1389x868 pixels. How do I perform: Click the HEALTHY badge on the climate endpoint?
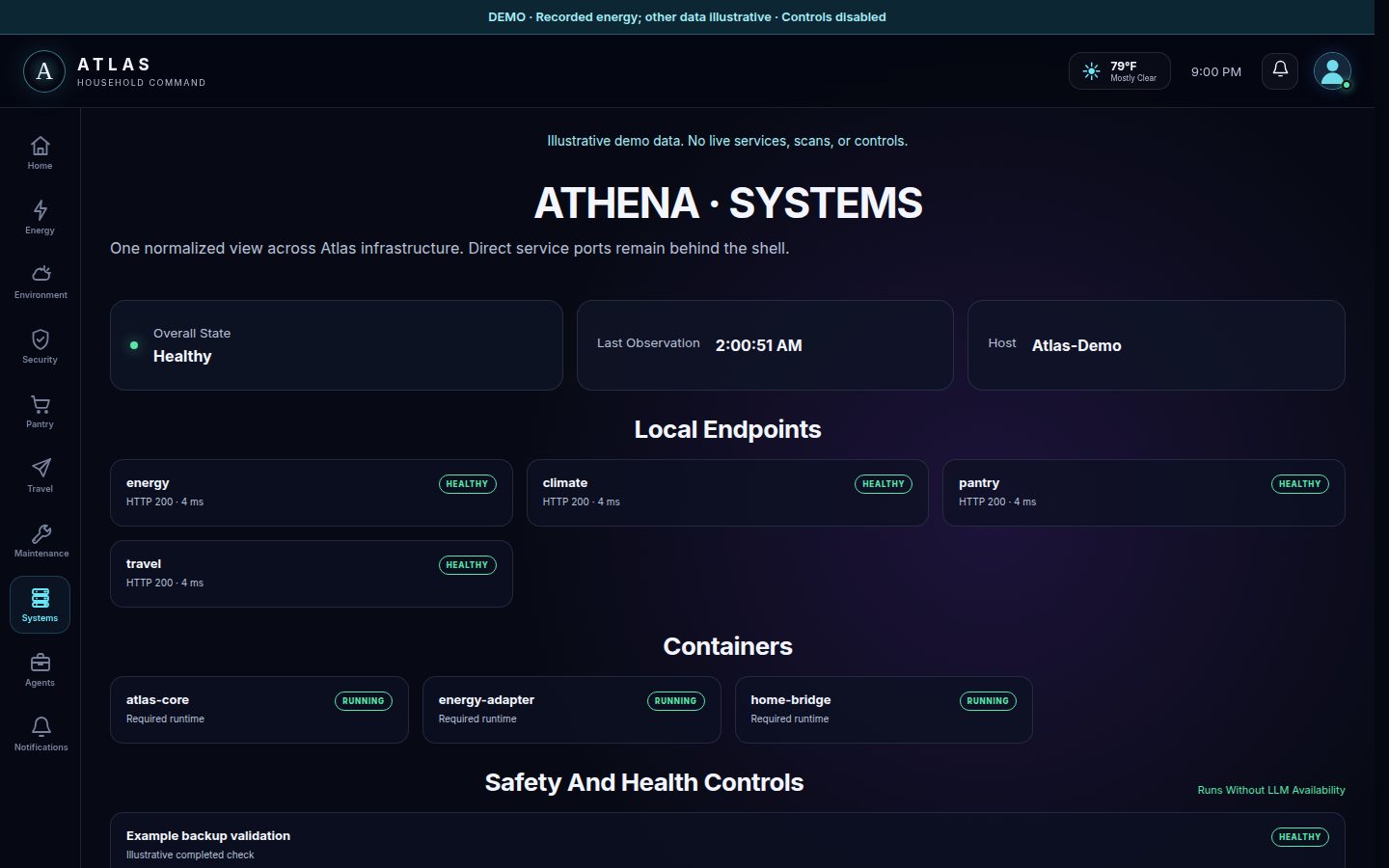(x=884, y=484)
